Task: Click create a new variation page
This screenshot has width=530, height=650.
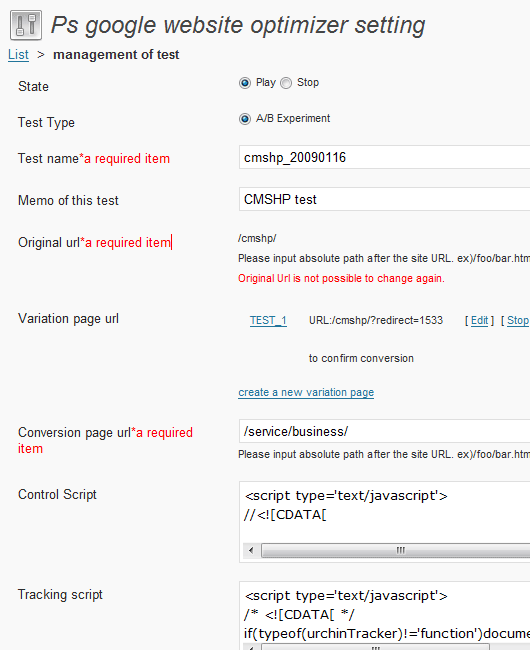Action: pos(306,392)
